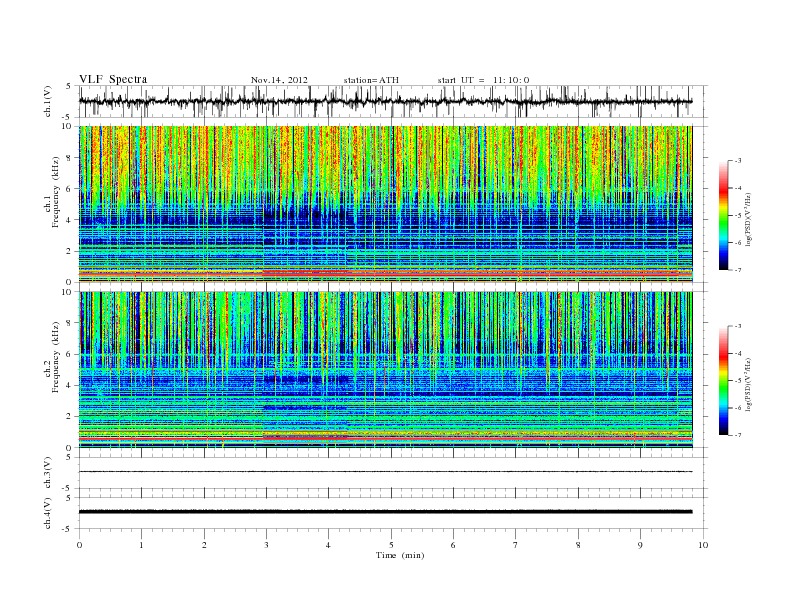Click the ch.2 "Frequency (kHz)" axis label
Screen dimensions: 792x612
[56, 356]
